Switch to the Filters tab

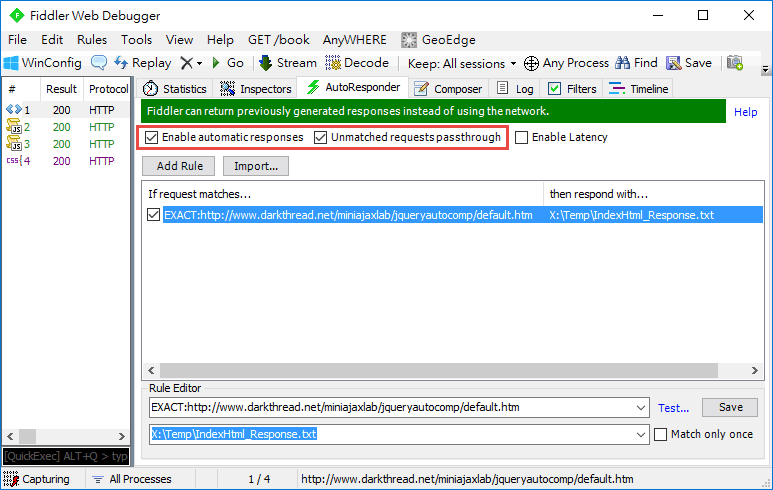tap(572, 89)
